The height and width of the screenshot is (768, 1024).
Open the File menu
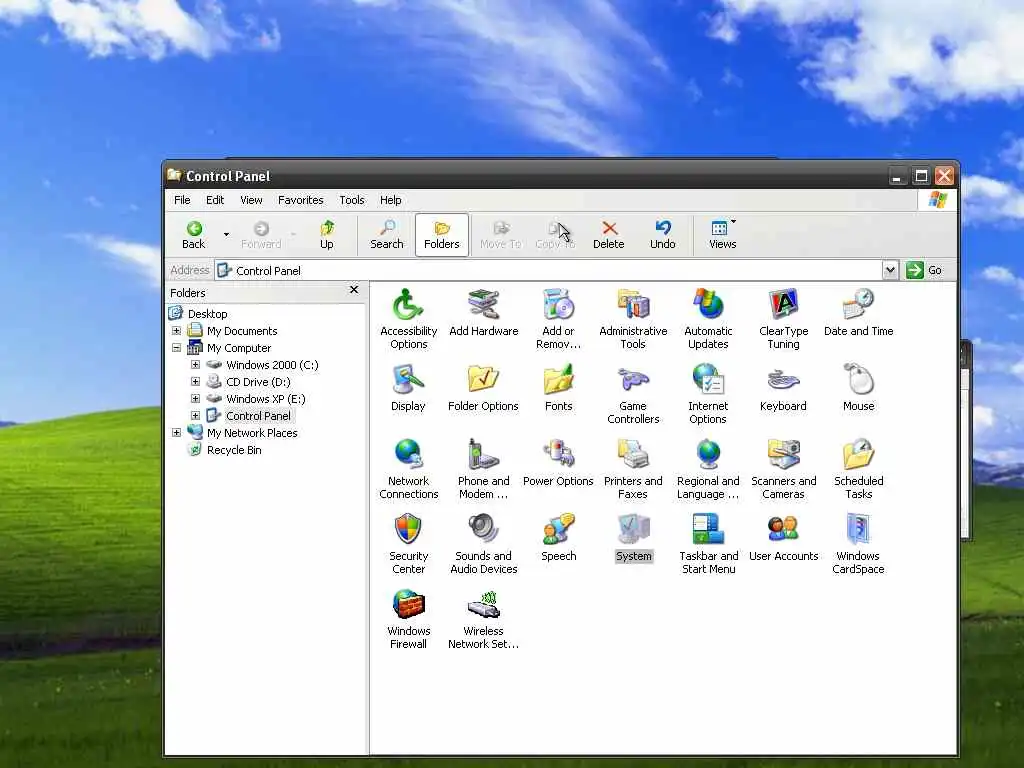click(182, 200)
